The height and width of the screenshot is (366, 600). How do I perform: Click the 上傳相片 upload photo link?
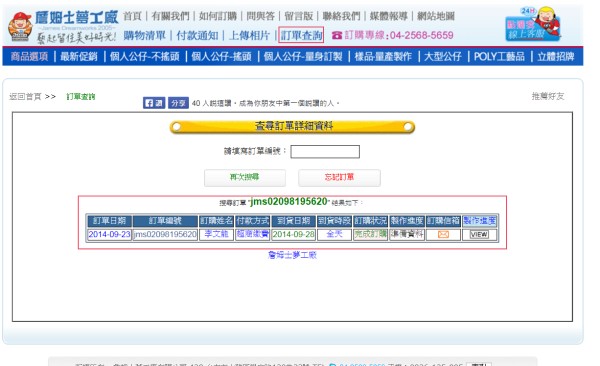[249, 36]
